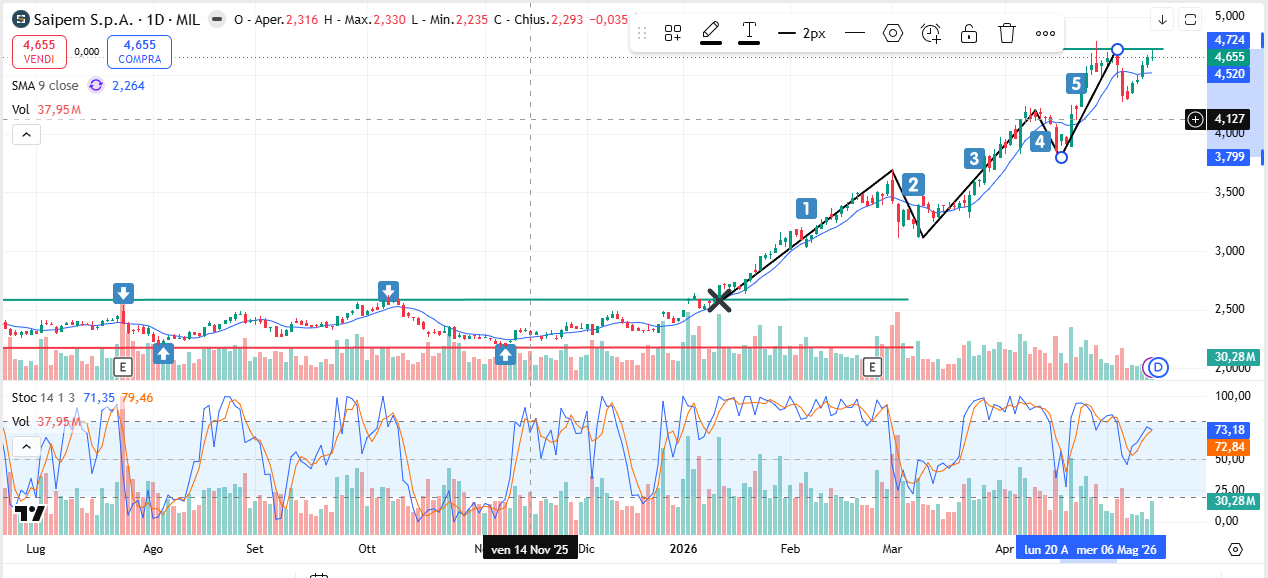
Task: Click the plus button at price 4,127
Action: [x=1196, y=120]
